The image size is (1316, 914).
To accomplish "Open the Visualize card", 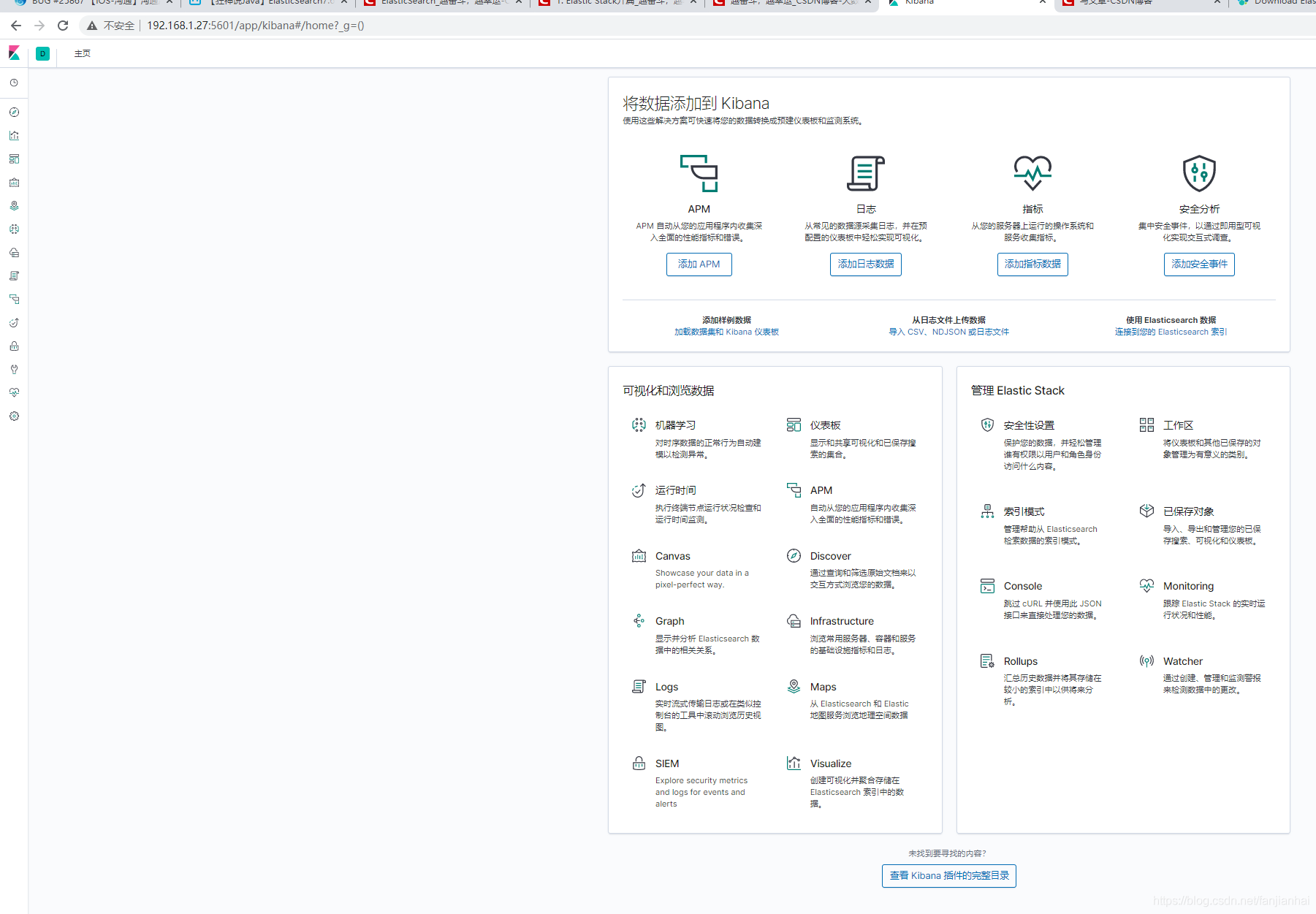I will coord(854,782).
